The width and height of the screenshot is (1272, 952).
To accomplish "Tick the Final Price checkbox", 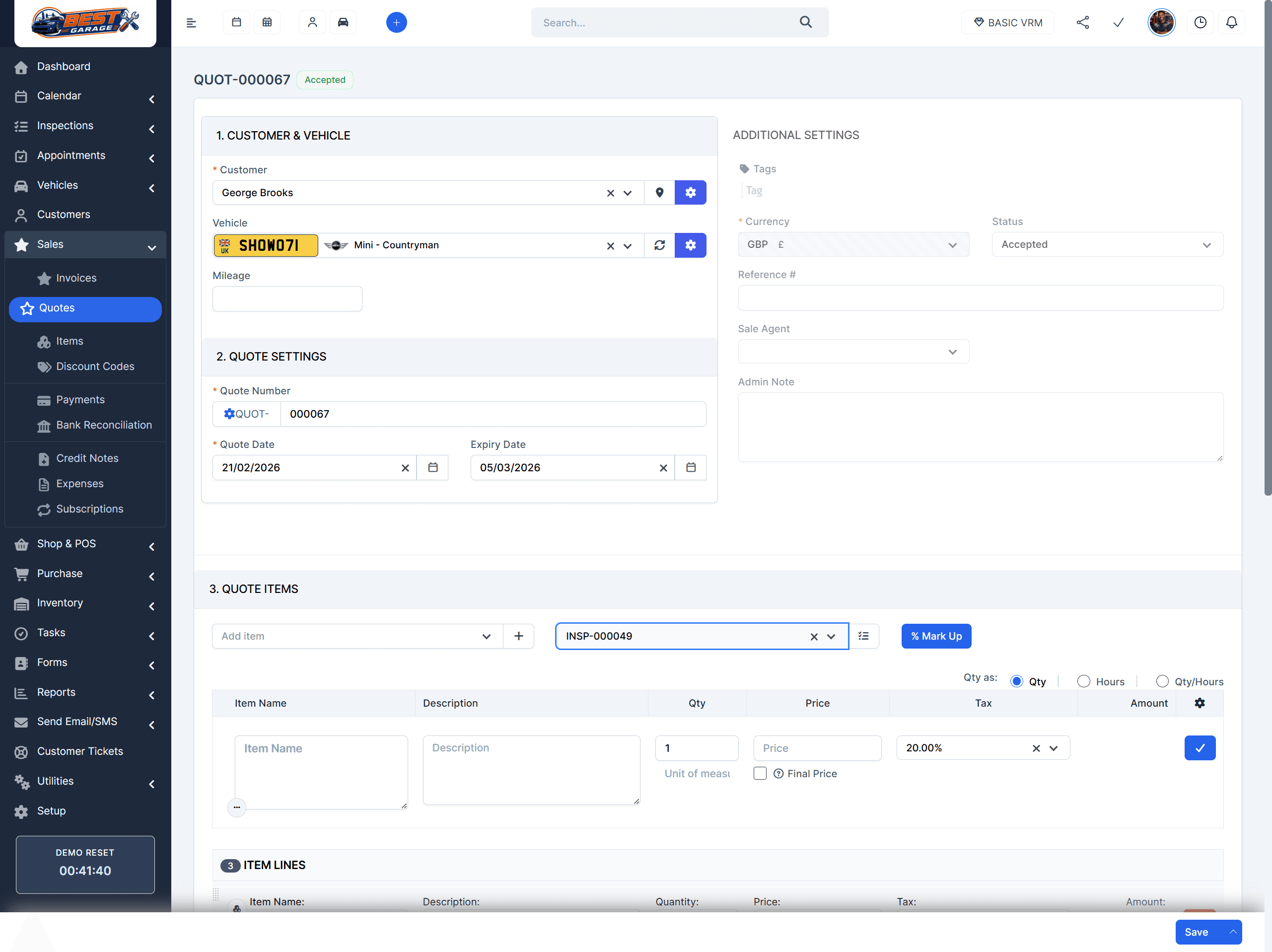I will point(760,774).
